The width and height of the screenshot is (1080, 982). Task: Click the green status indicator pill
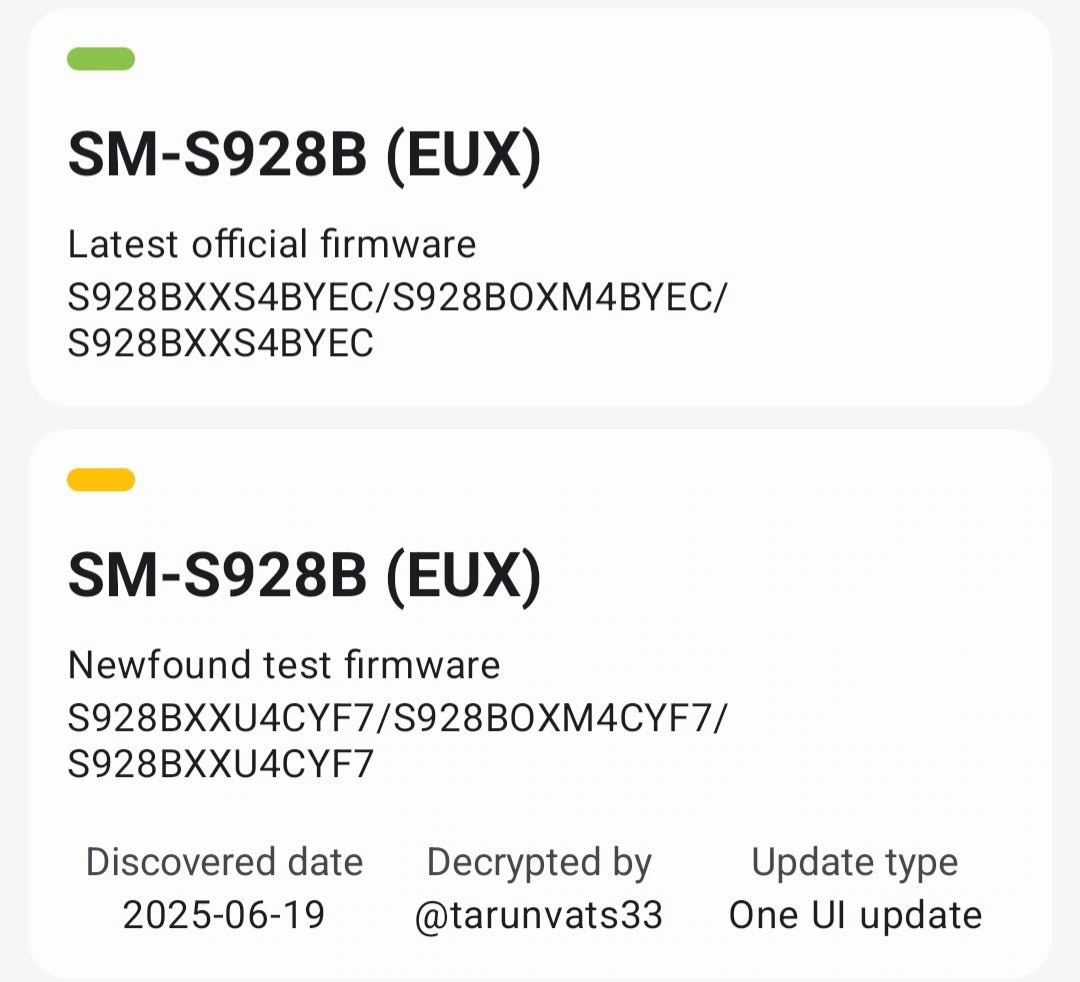click(x=101, y=59)
